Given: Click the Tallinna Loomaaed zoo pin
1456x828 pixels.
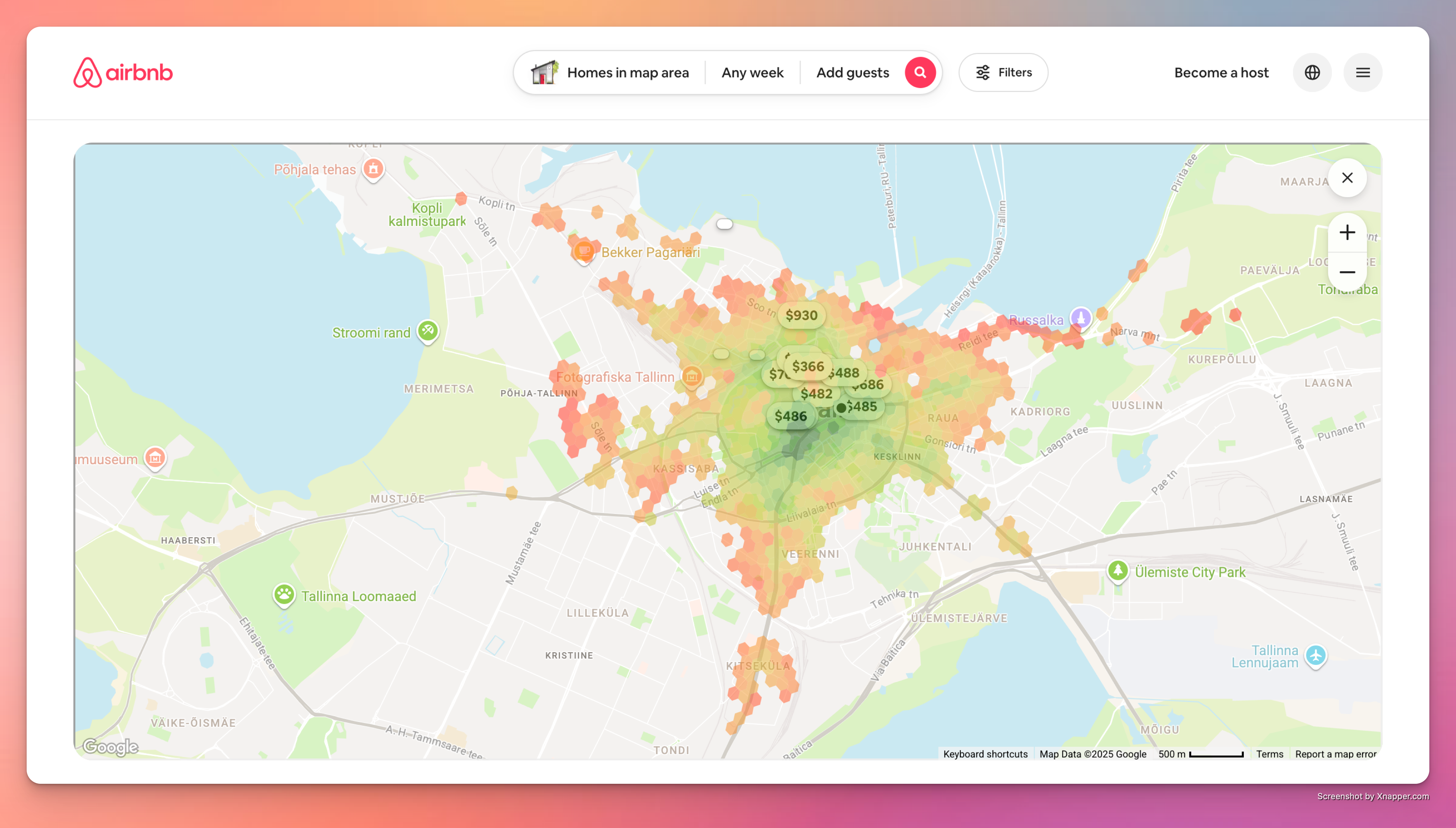Looking at the screenshot, I should pos(284,595).
